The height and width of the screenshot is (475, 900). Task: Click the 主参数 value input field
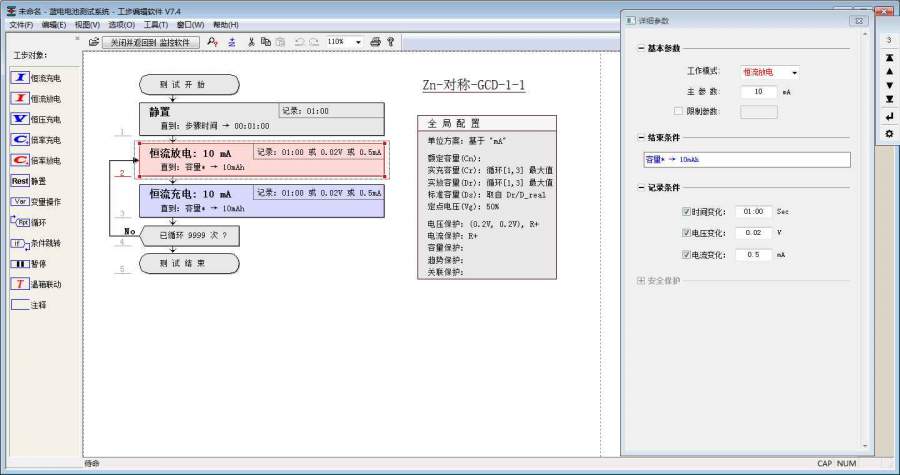[x=758, y=92]
